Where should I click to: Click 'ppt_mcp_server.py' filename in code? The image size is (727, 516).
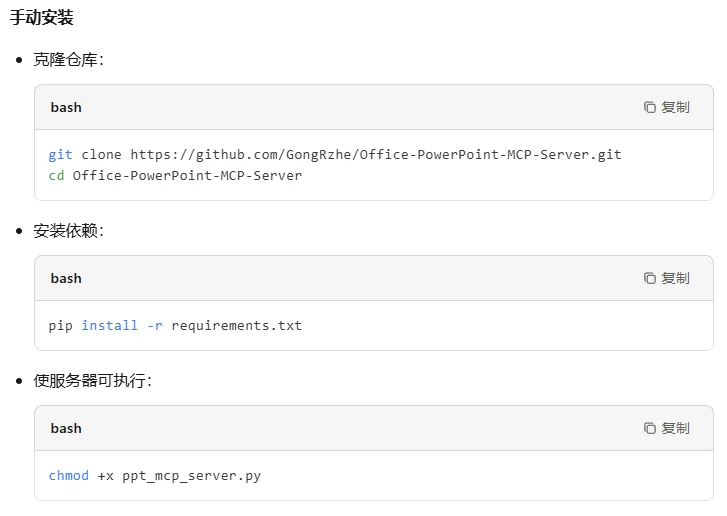(x=191, y=476)
